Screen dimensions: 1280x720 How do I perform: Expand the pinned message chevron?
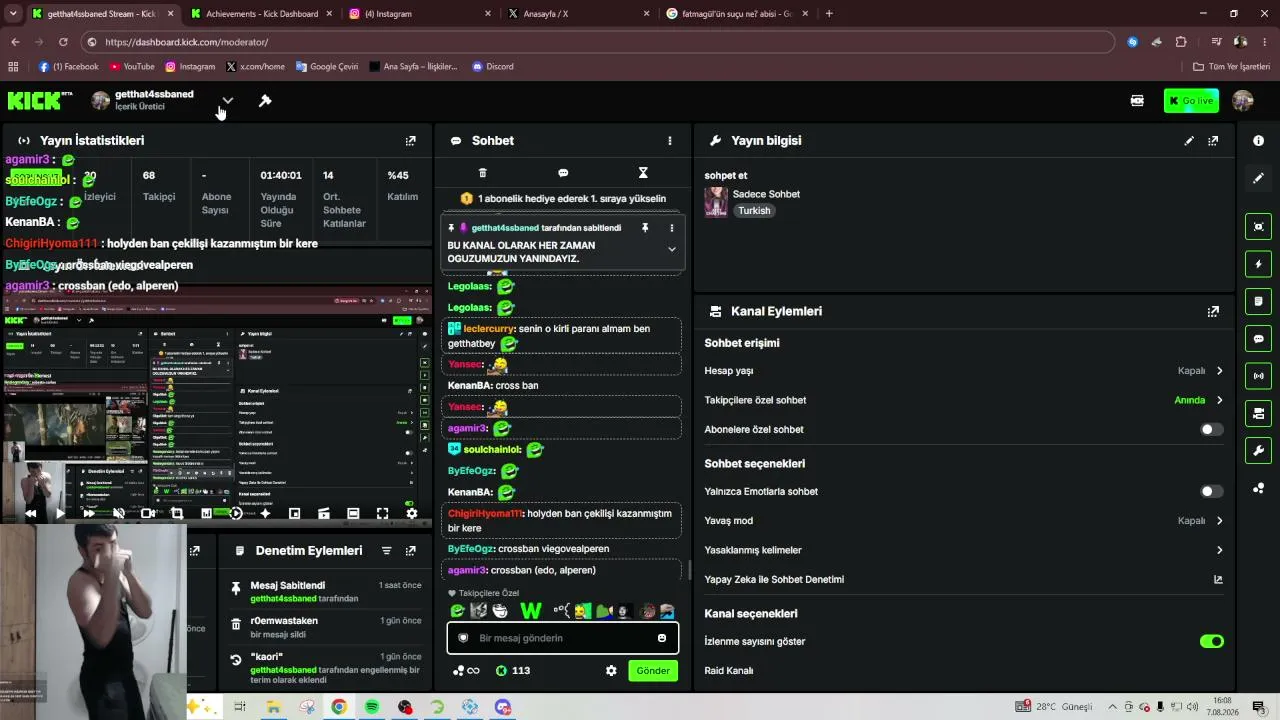tap(672, 249)
